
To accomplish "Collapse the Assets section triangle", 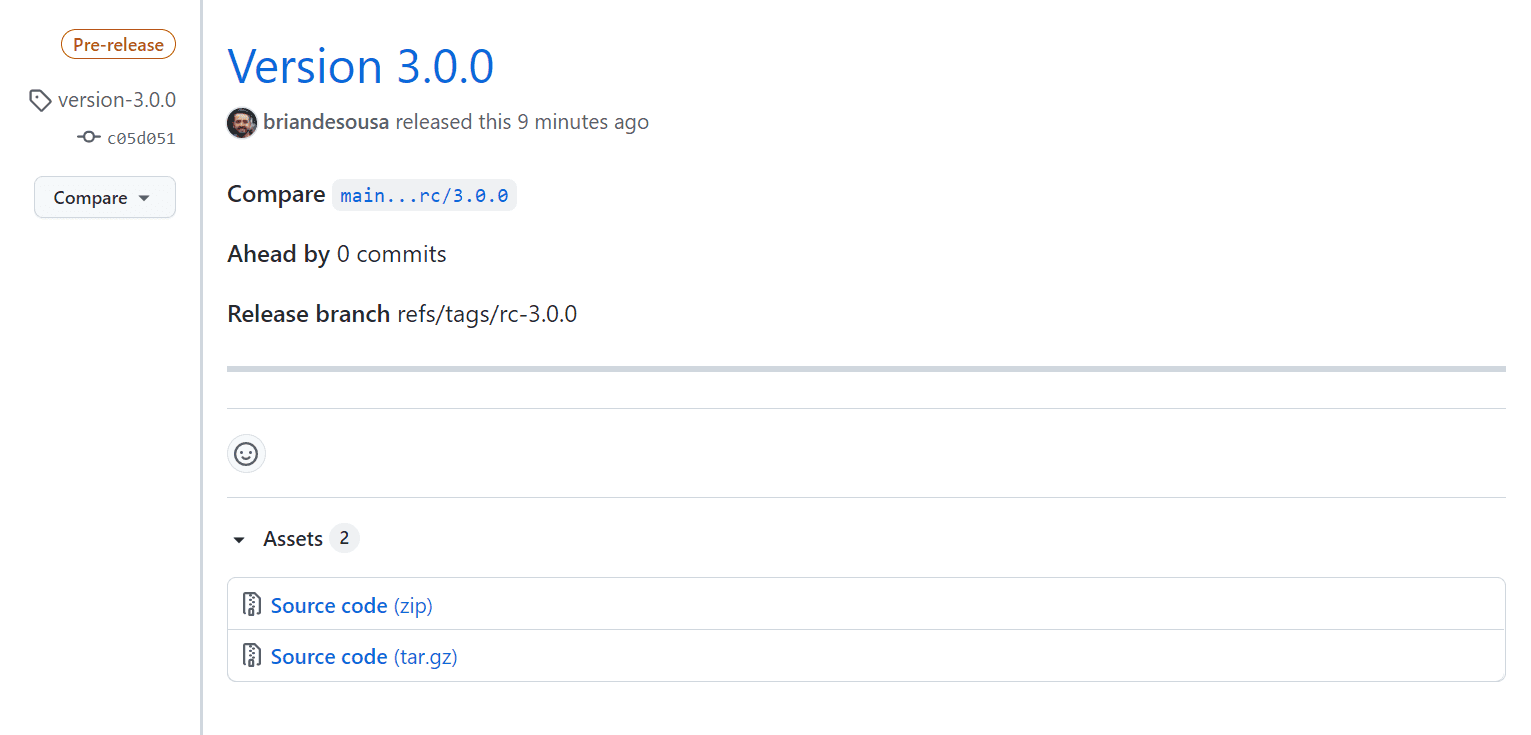I will pyautogui.click(x=238, y=540).
